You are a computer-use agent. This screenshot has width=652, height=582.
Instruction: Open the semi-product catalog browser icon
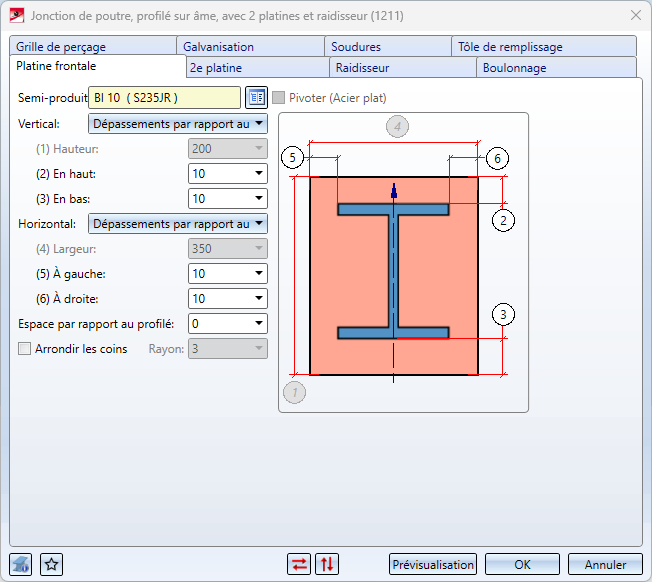pos(256,98)
